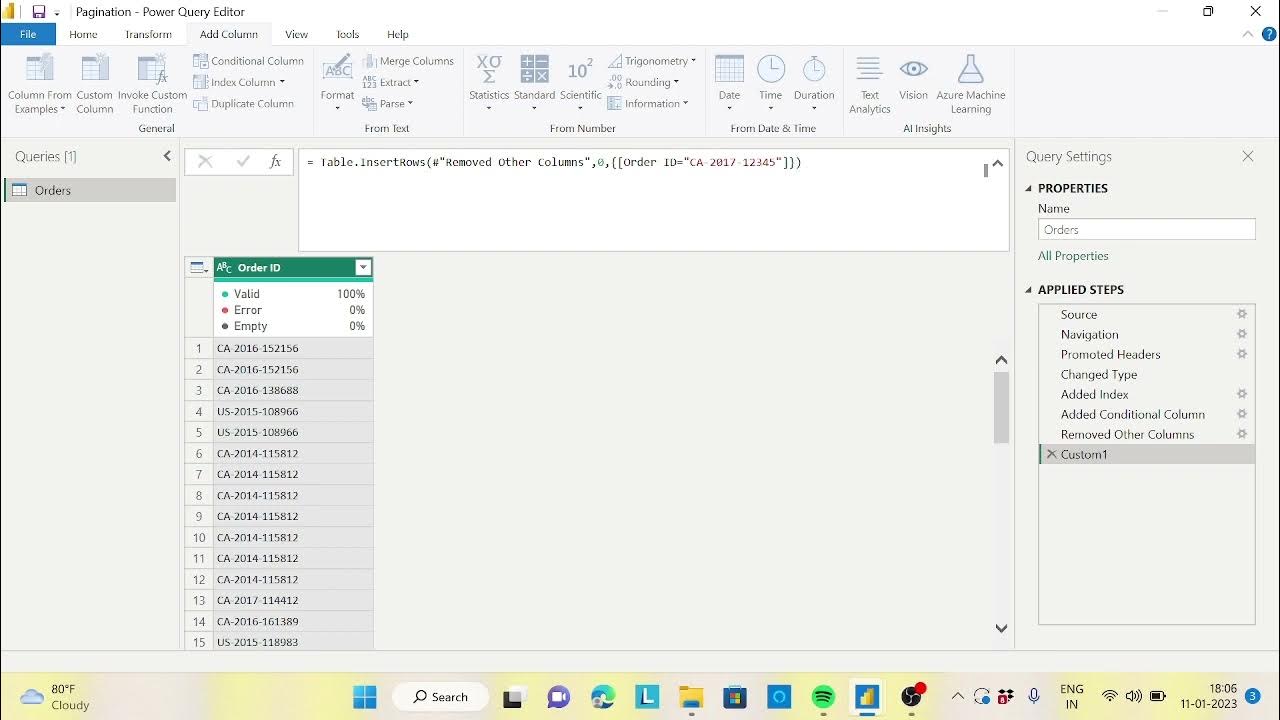The image size is (1280, 720).
Task: Cancel the formula edit with X
Action: [x=205, y=161]
